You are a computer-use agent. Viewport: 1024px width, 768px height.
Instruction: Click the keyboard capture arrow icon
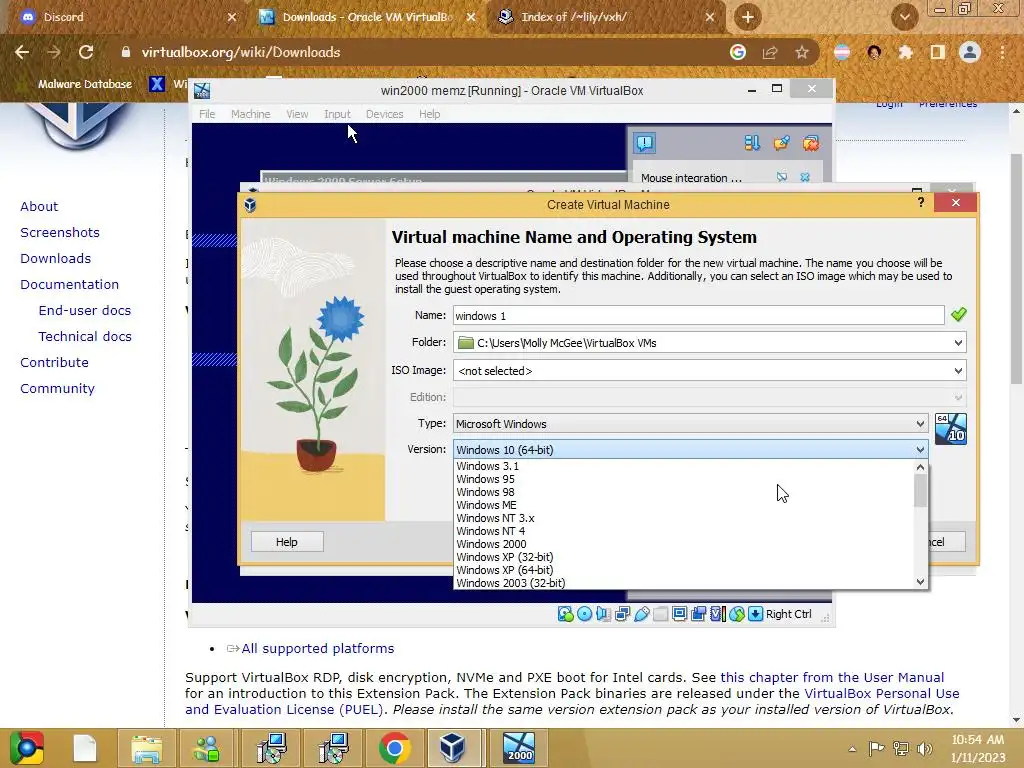[756, 614]
